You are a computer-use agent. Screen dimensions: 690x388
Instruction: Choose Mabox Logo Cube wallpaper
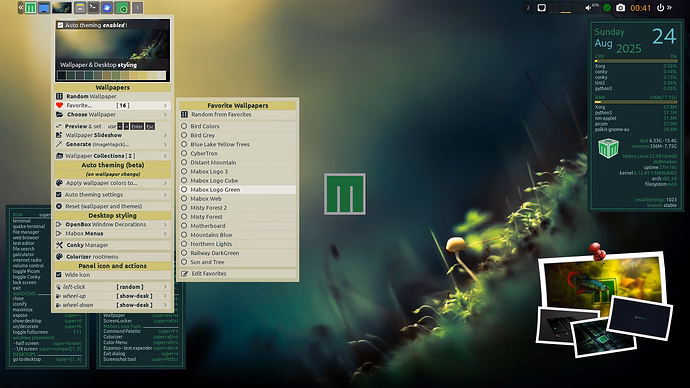[238, 181]
